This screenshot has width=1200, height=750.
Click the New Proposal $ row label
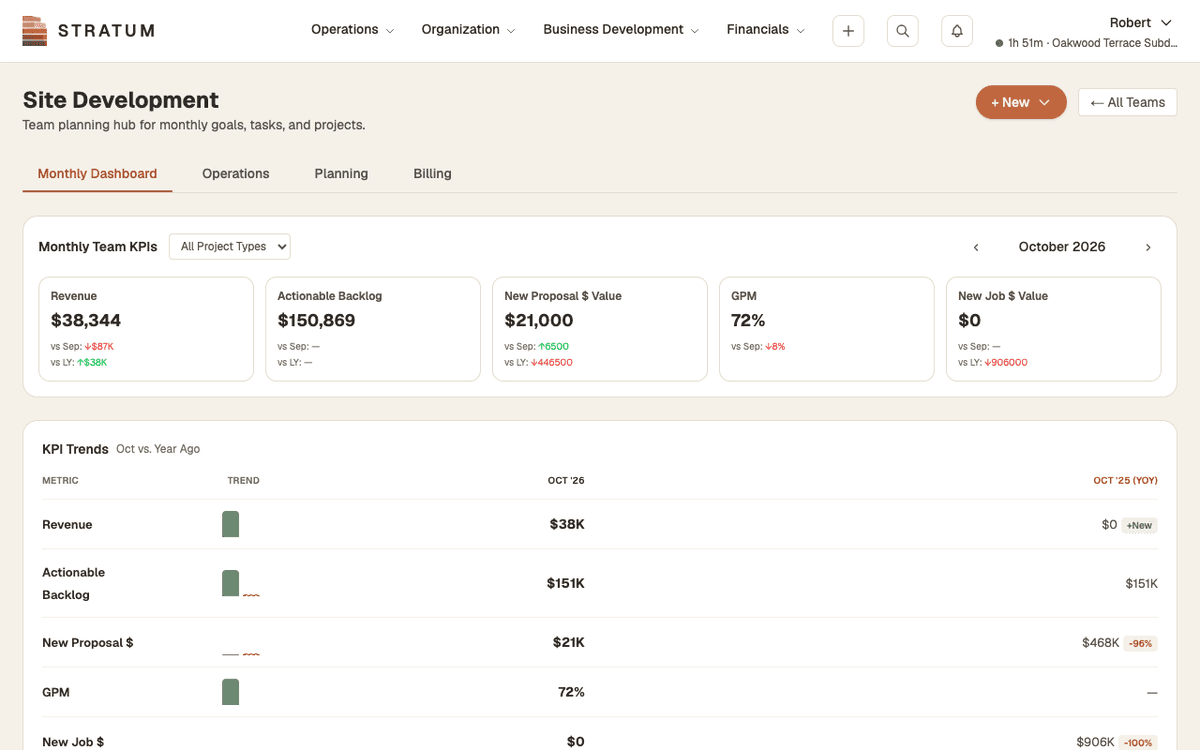pyautogui.click(x=88, y=643)
